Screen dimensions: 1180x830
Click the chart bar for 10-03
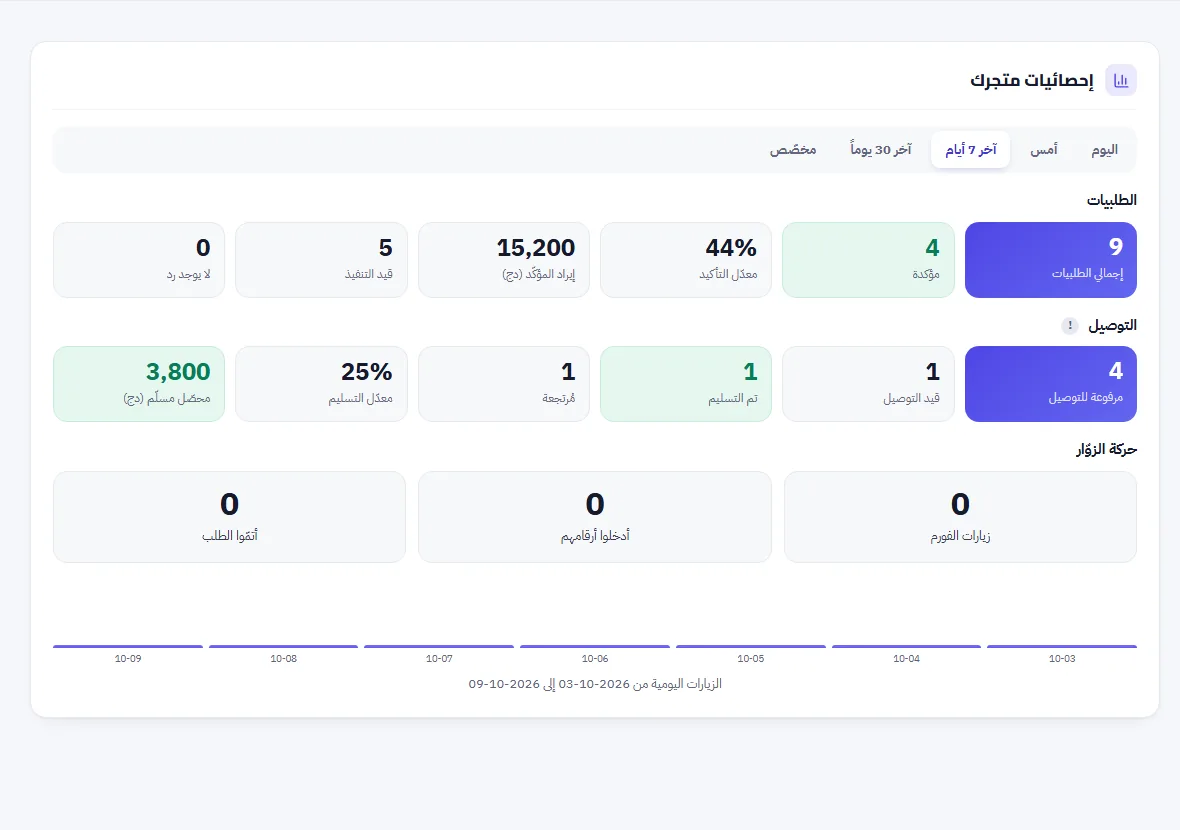click(x=1062, y=646)
